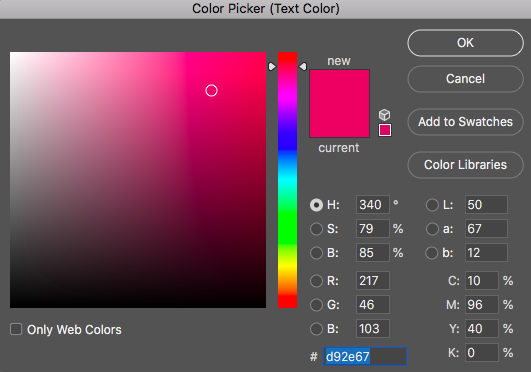Select the H hue radio button
Viewport: 531px width, 372px height.
(316, 205)
